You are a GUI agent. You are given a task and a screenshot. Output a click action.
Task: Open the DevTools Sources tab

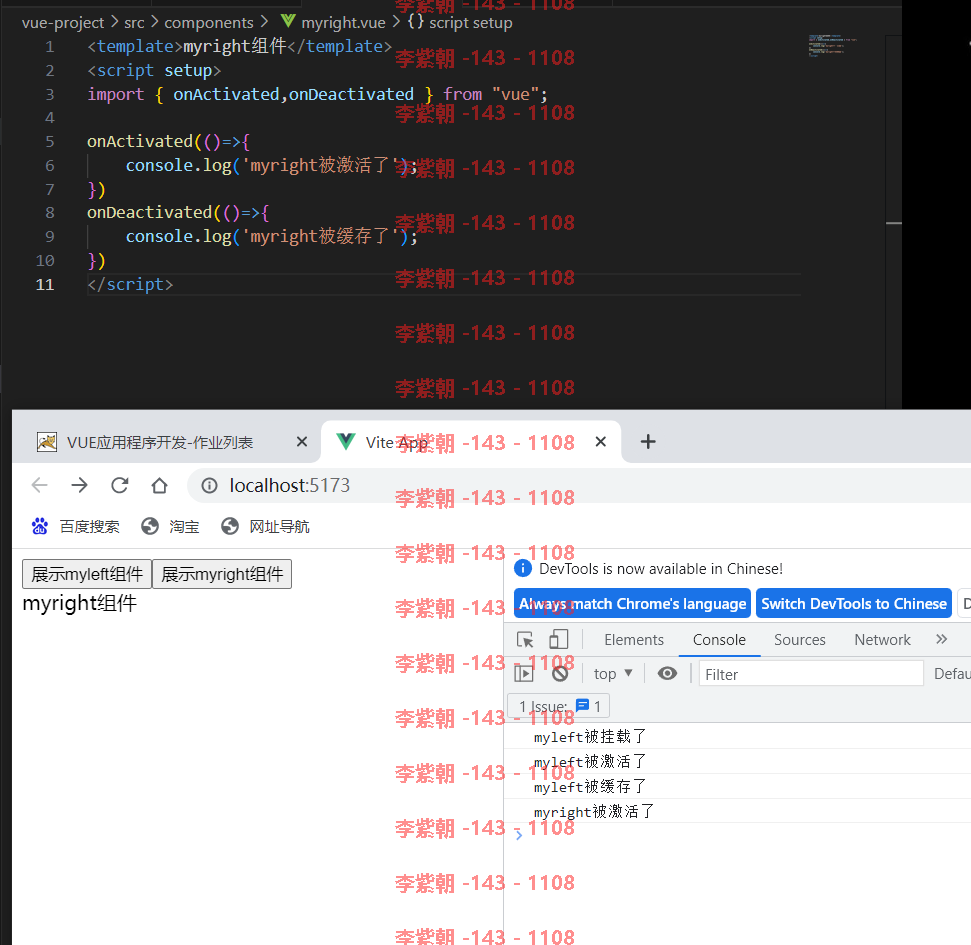click(x=799, y=640)
